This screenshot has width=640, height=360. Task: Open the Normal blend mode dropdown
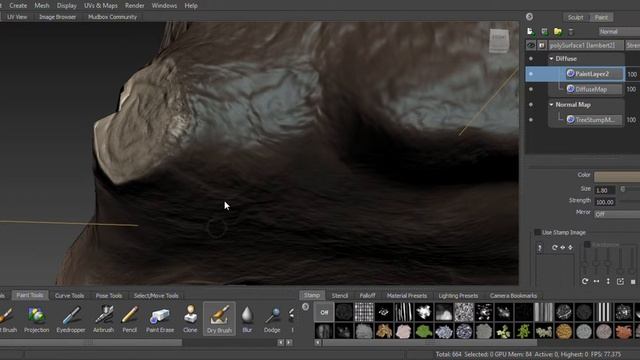[x=619, y=31]
